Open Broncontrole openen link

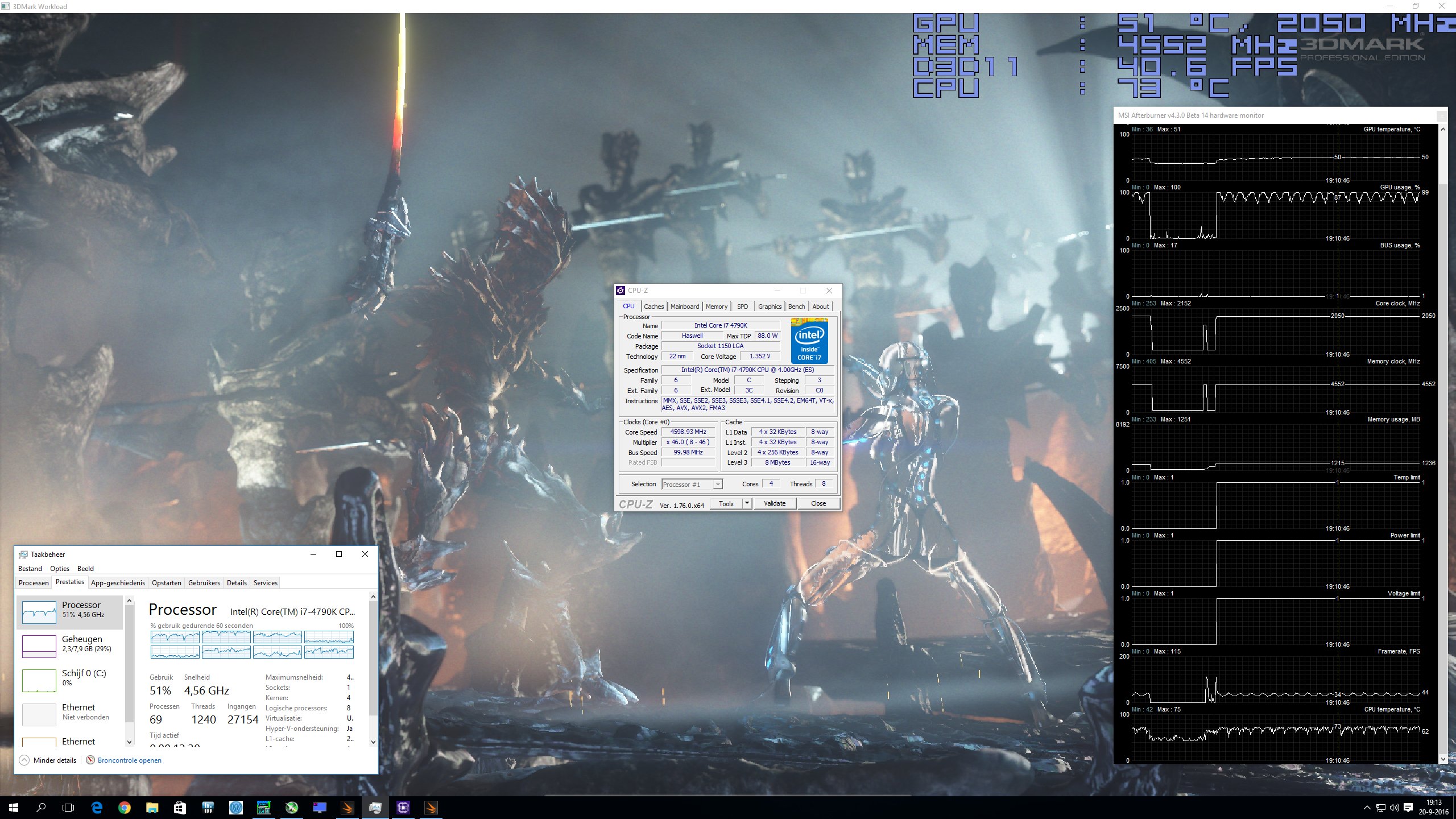click(x=130, y=760)
